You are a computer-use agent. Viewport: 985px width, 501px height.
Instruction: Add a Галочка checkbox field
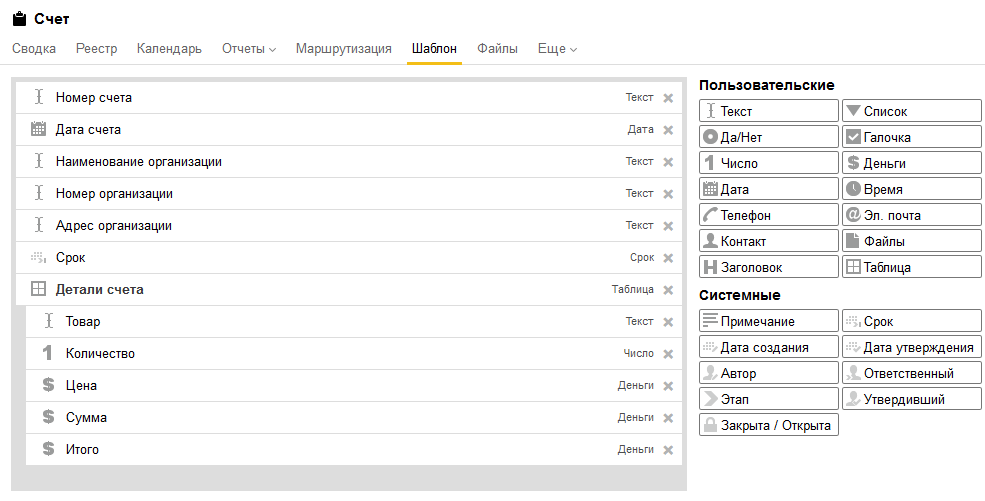(912, 137)
